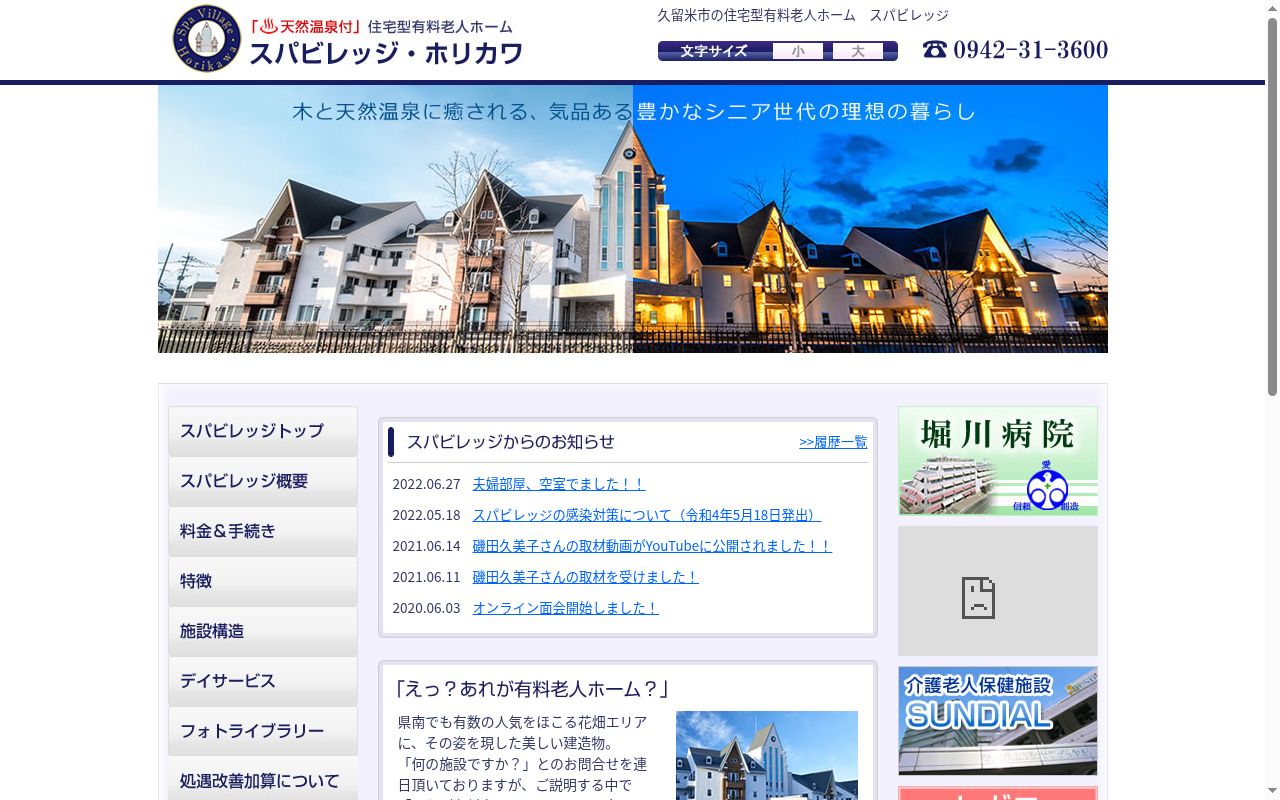1280x800 pixels.
Task: Click the building photo in the article section
Action: click(767, 755)
